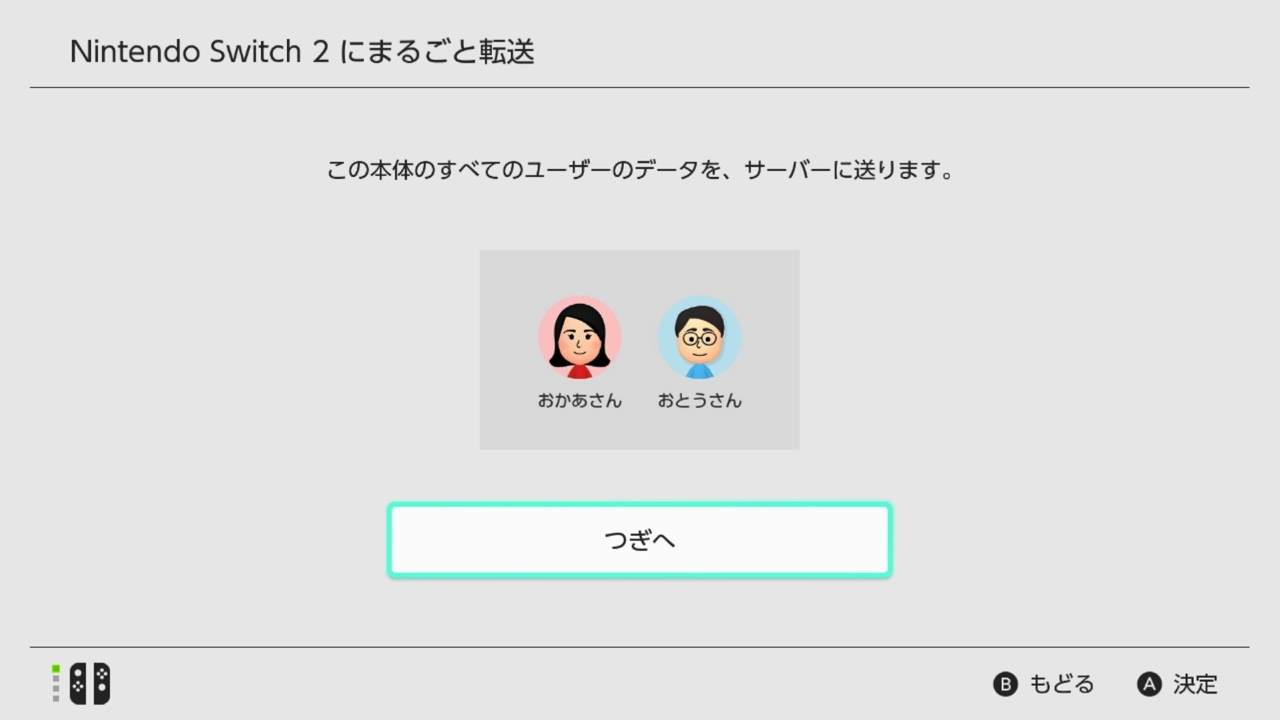Click the left Joy-Con in the controller icon
This screenshot has width=1280, height=720.
(x=79, y=684)
